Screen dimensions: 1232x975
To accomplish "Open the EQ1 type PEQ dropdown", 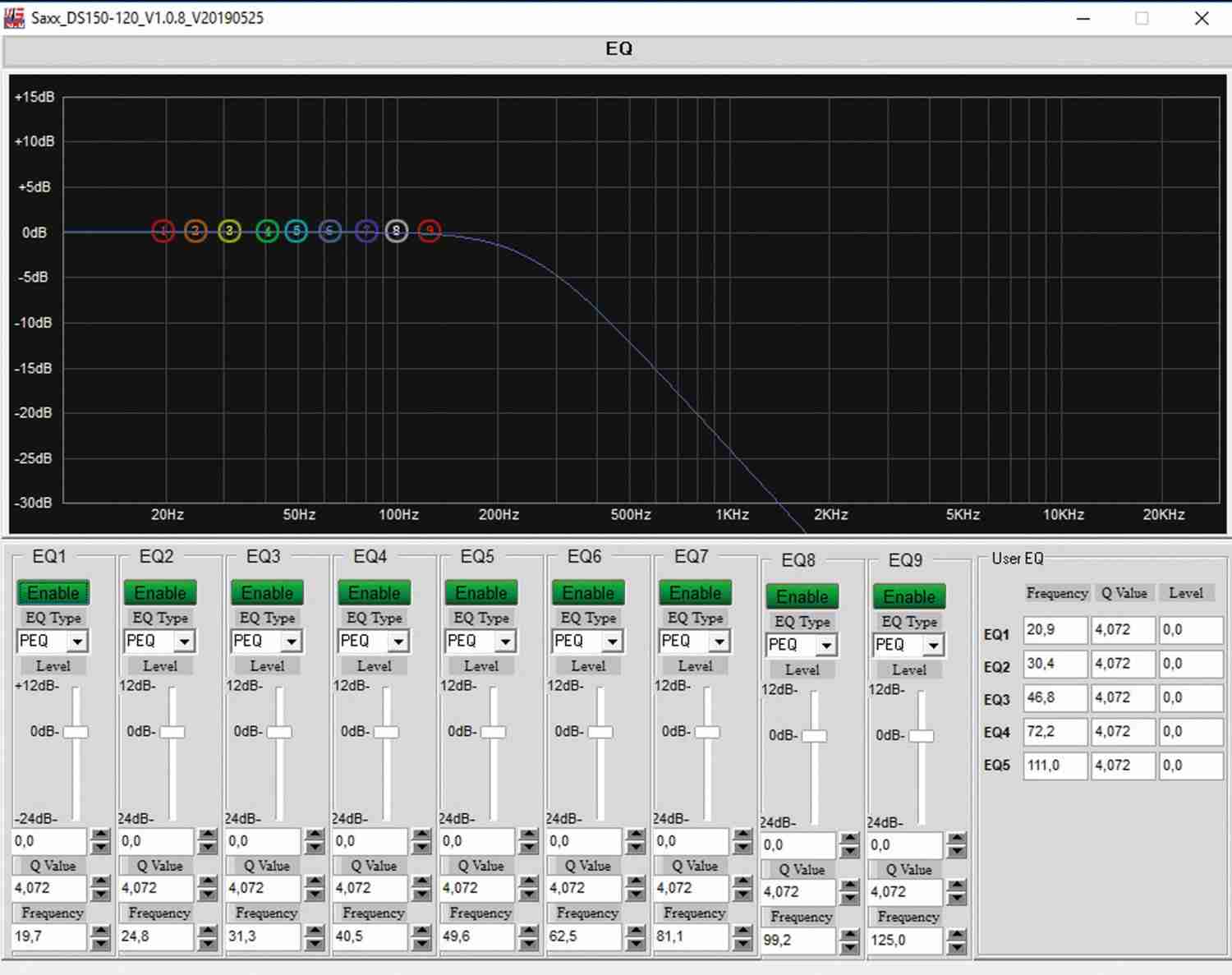I will coord(53,641).
